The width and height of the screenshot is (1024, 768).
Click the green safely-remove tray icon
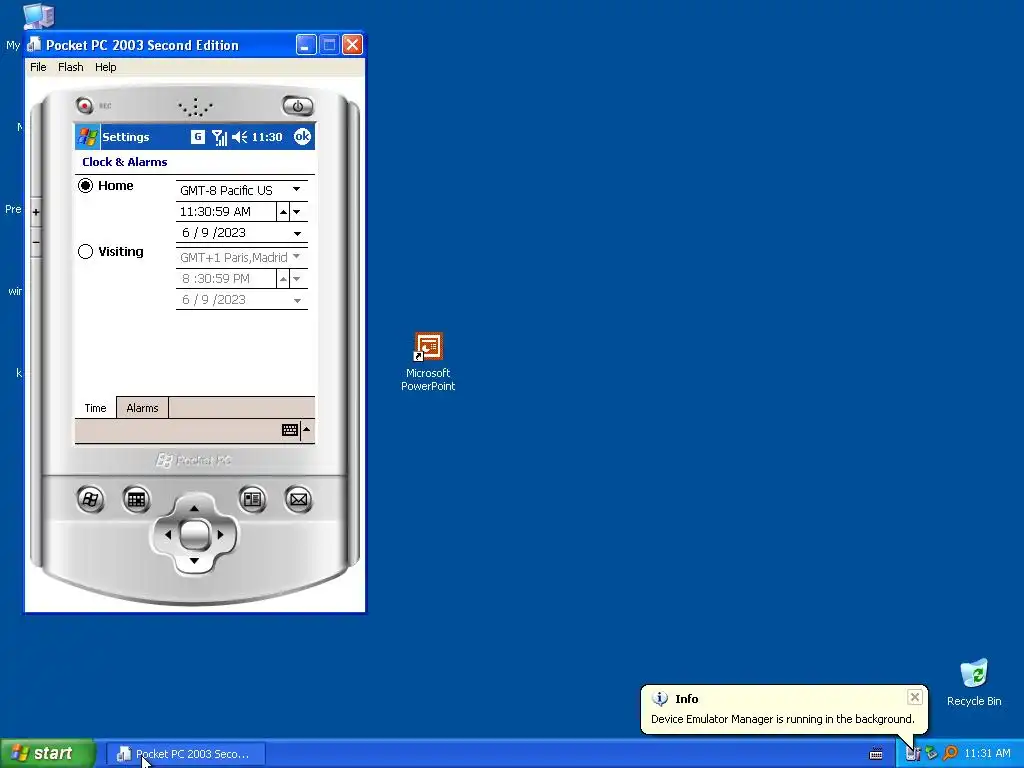(931, 753)
